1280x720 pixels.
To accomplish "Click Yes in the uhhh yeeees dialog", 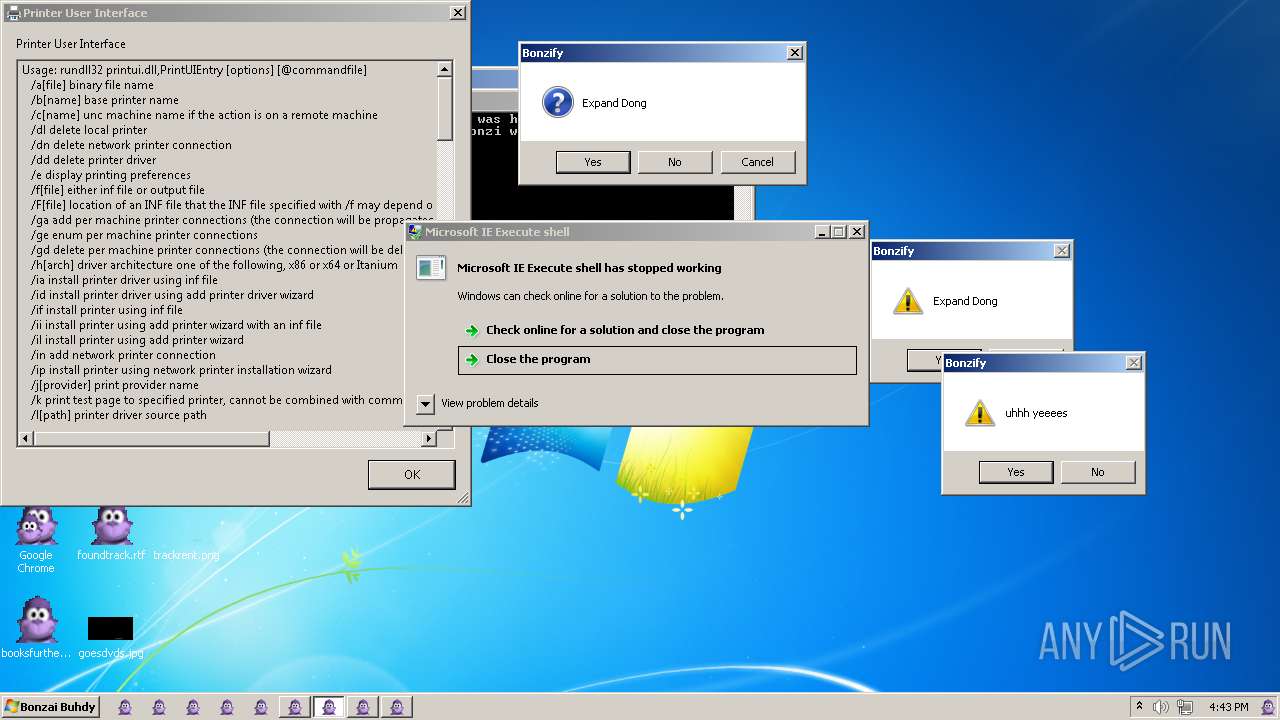I will tap(1016, 472).
